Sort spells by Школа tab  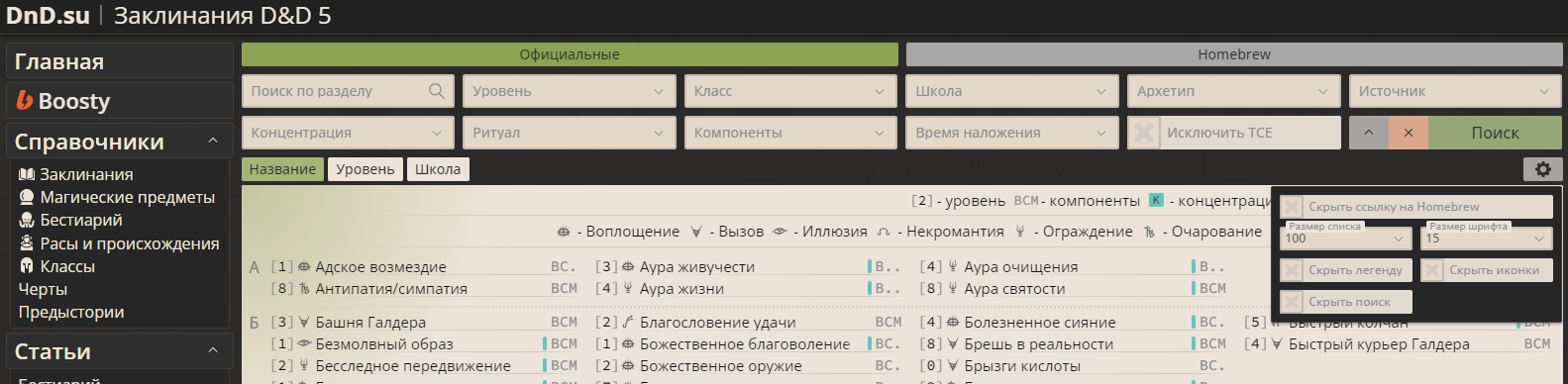(438, 169)
